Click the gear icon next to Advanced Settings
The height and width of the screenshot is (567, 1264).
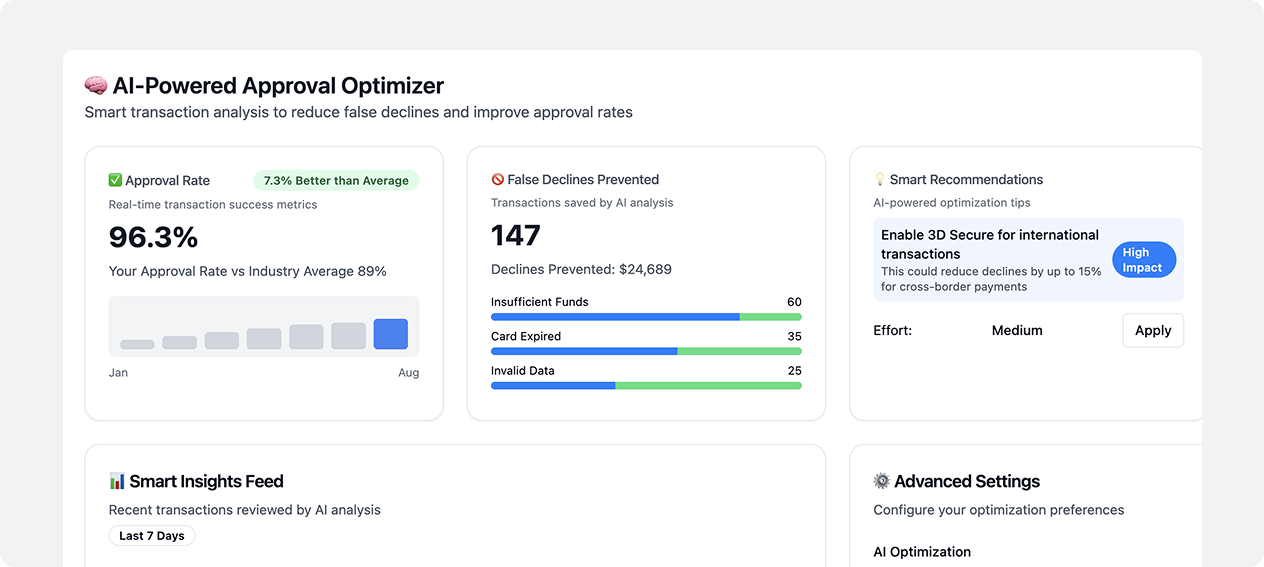(x=881, y=482)
